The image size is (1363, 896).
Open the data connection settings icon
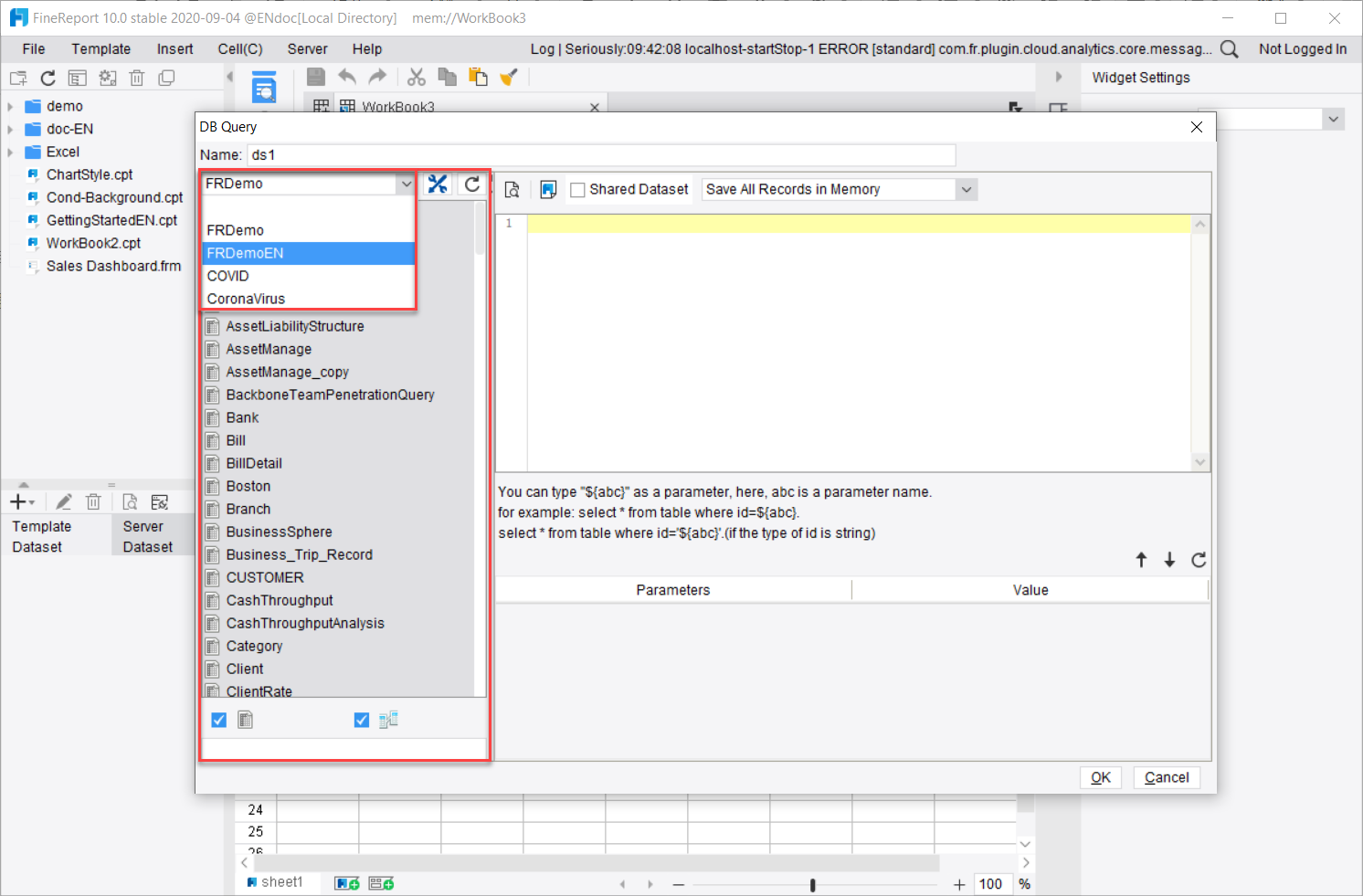click(438, 184)
